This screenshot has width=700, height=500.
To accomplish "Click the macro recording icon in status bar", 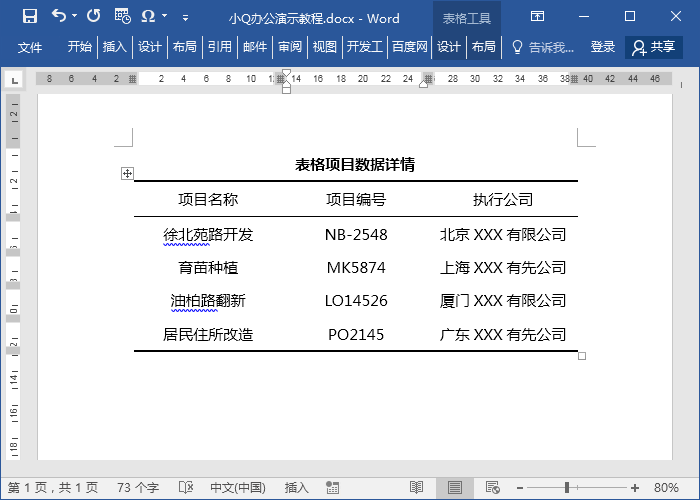I will [x=333, y=488].
